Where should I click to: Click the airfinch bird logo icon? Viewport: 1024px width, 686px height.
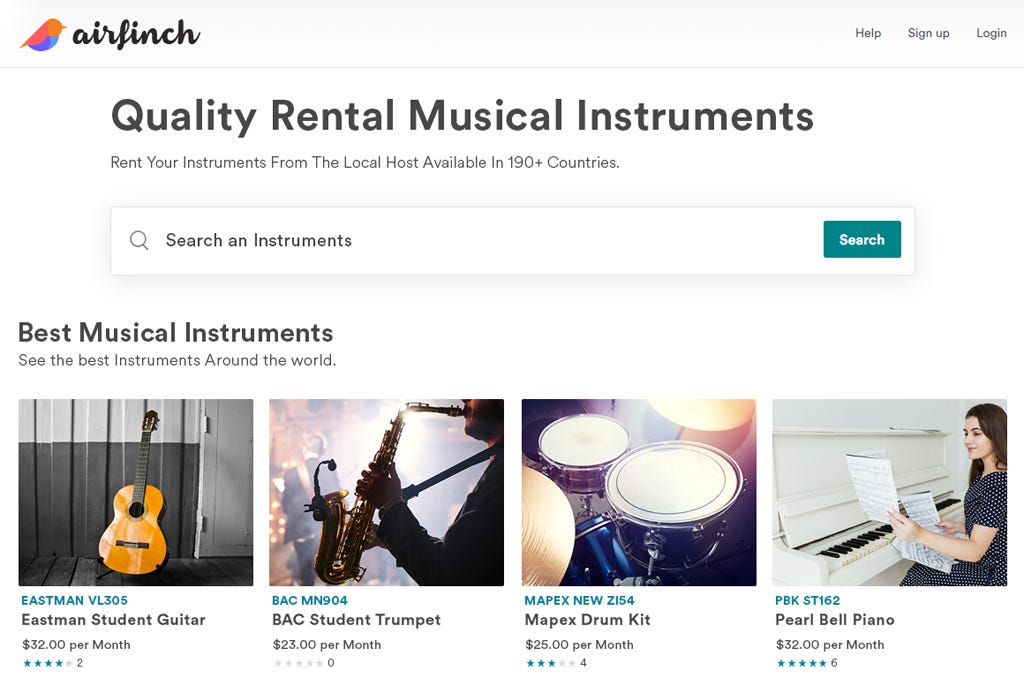pyautogui.click(x=43, y=35)
